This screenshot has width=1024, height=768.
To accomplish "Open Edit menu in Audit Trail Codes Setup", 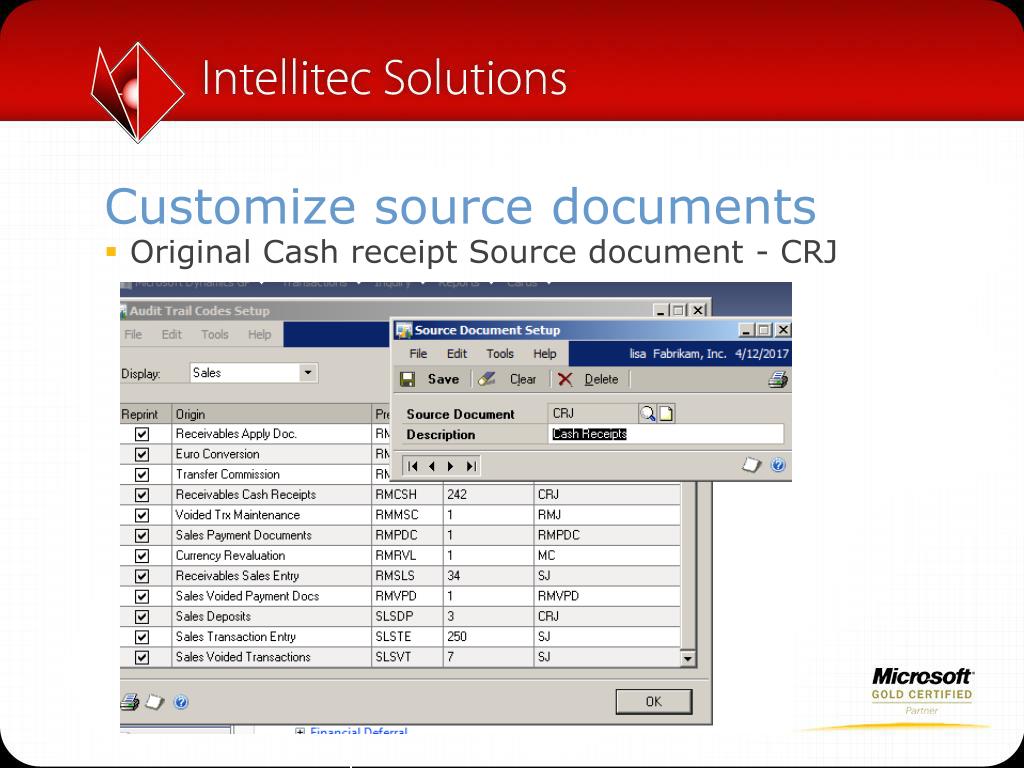I will tap(171, 334).
